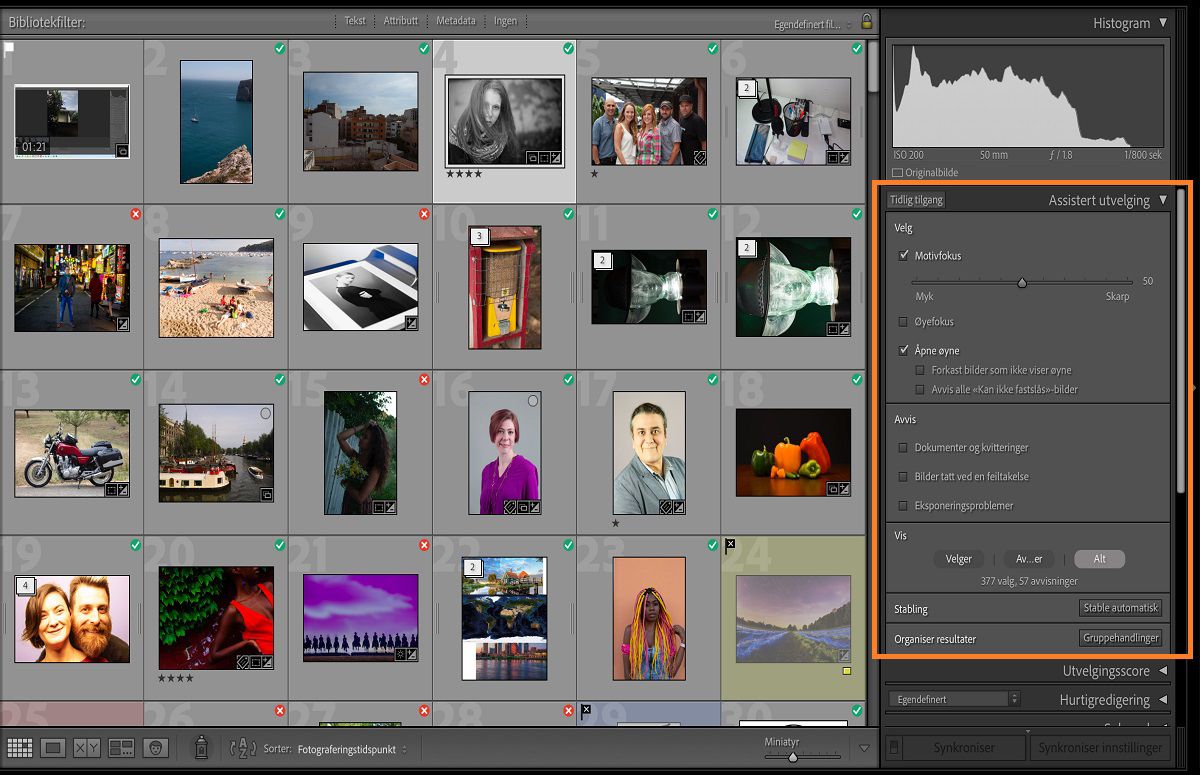This screenshot has width=1200, height=775.
Task: Switch to the Metadata filter tab
Action: point(456,20)
